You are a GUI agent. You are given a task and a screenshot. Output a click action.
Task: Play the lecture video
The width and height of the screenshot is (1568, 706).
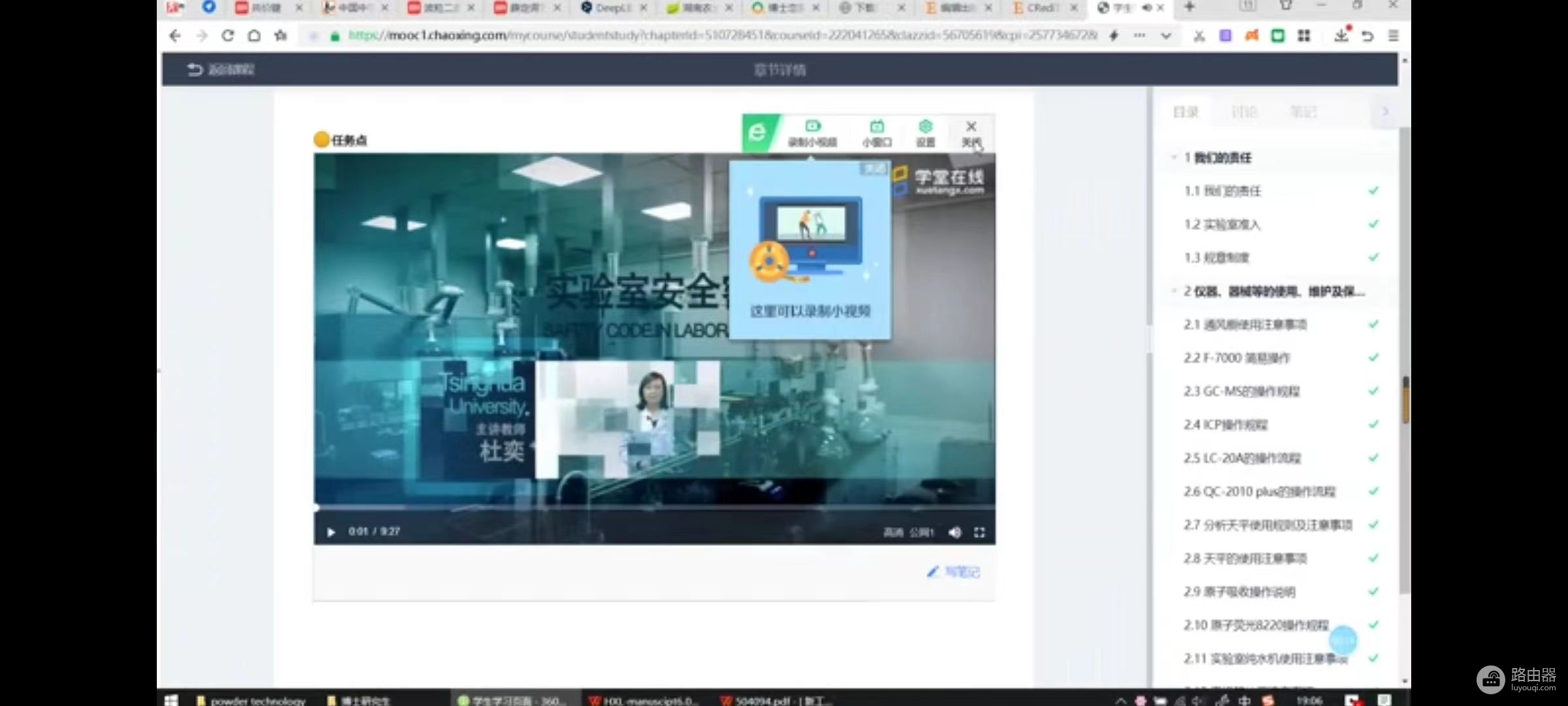pyautogui.click(x=331, y=532)
